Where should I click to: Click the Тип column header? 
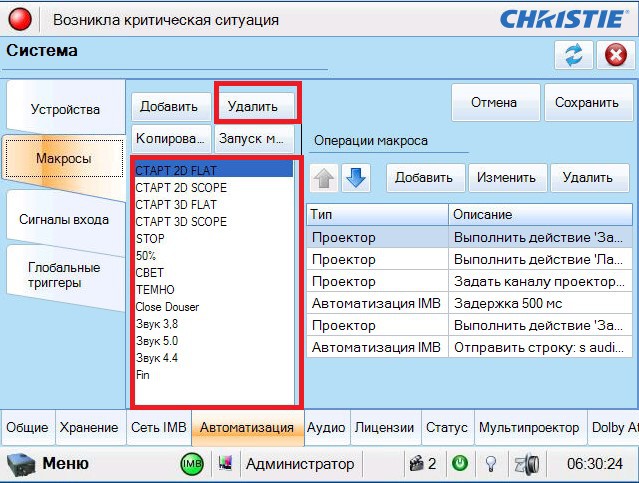pyautogui.click(x=377, y=214)
